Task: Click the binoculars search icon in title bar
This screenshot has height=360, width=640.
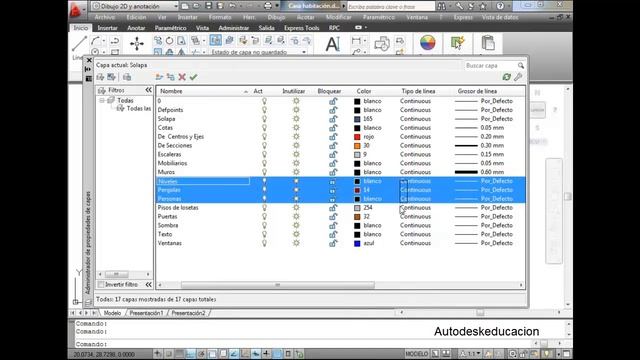Action: click(x=442, y=6)
